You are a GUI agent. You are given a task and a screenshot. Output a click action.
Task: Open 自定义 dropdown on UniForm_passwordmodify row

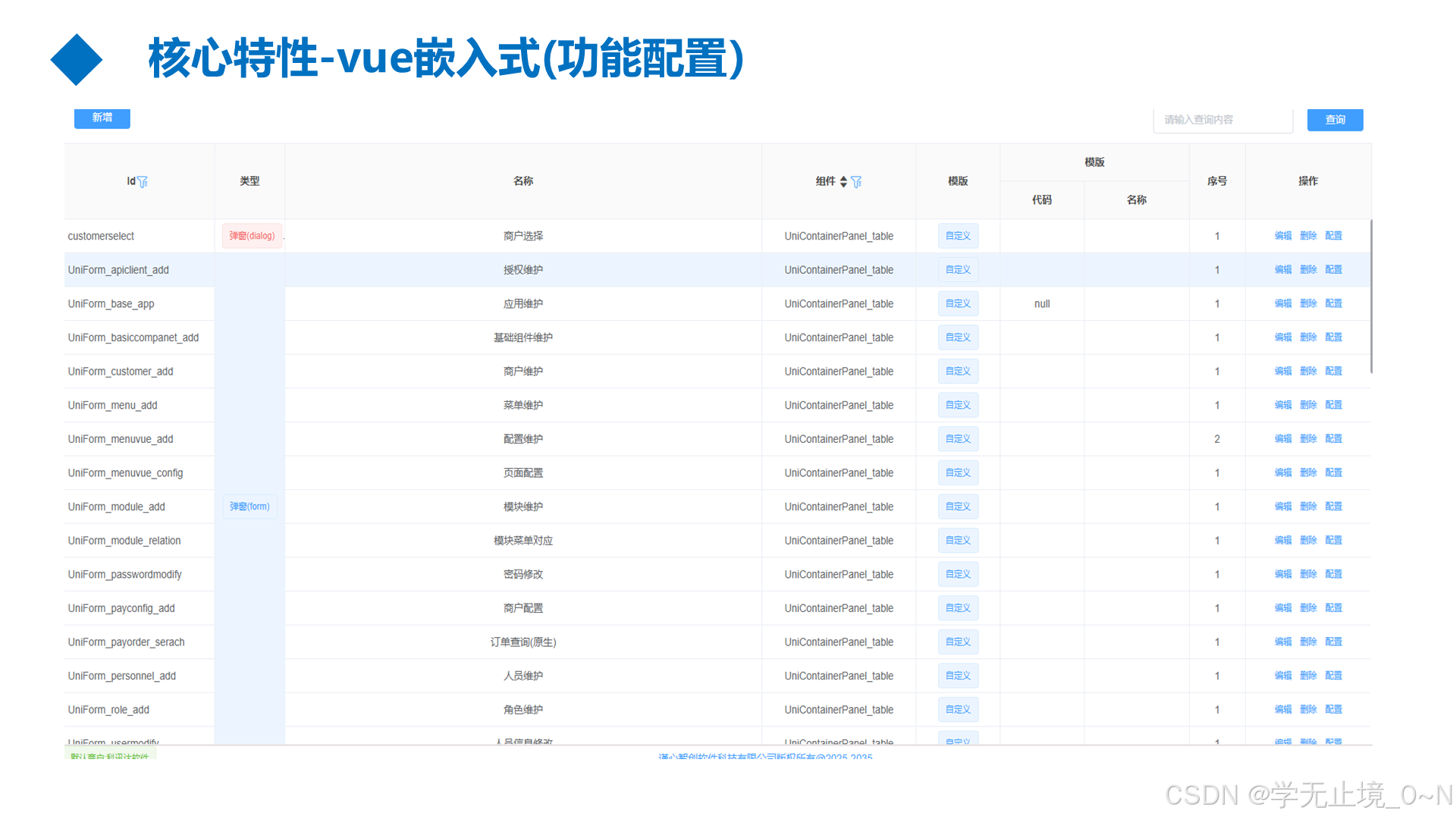point(958,574)
